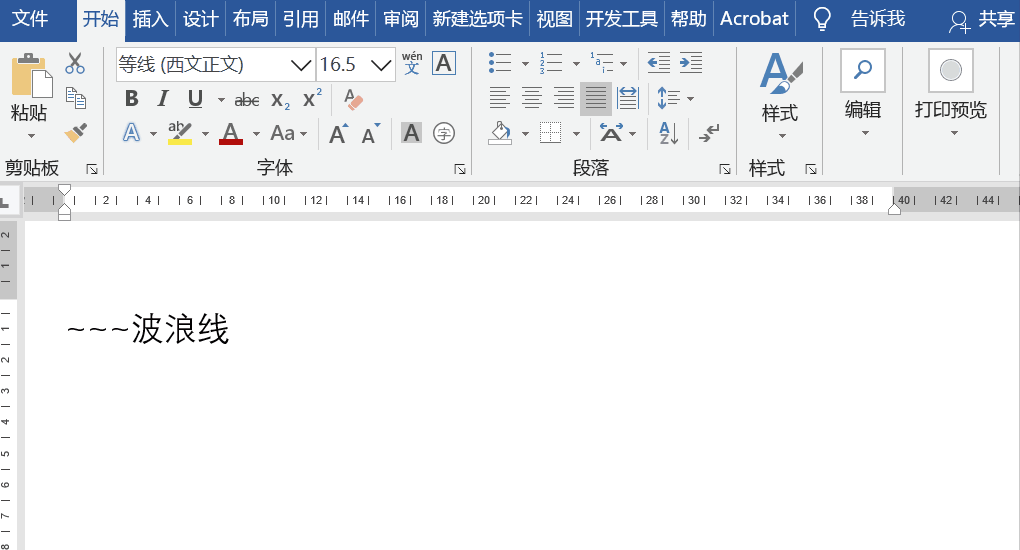Toggle Bold formatting
Screen dimensions: 1020x550
click(x=131, y=99)
